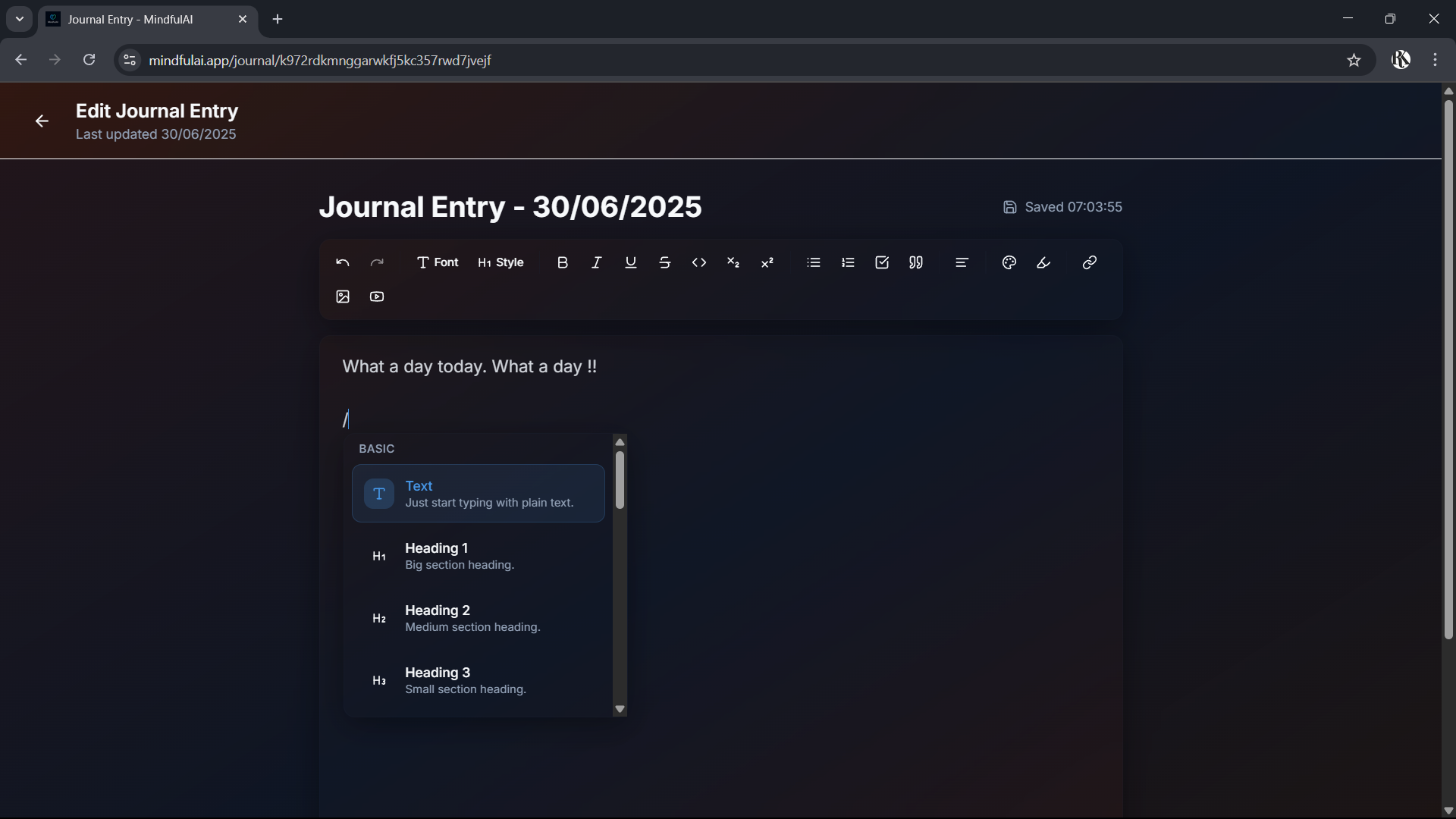Screen dimensions: 1456x819
Task: Toggle bold formatting
Action: click(562, 262)
